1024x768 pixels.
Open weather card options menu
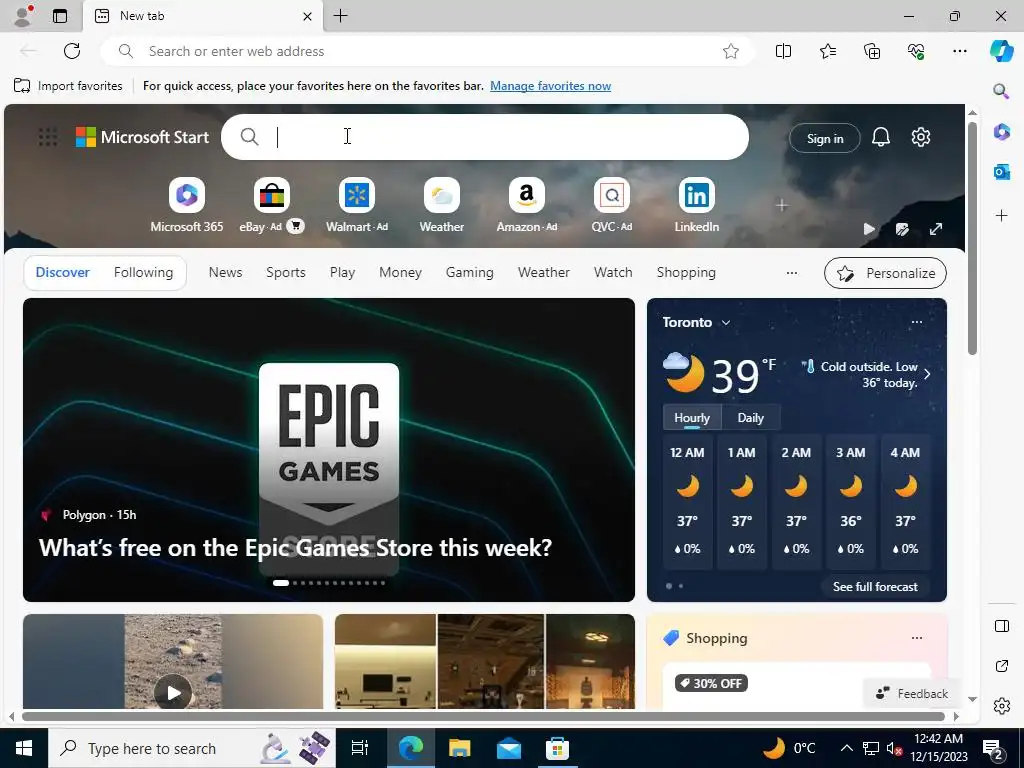(917, 322)
